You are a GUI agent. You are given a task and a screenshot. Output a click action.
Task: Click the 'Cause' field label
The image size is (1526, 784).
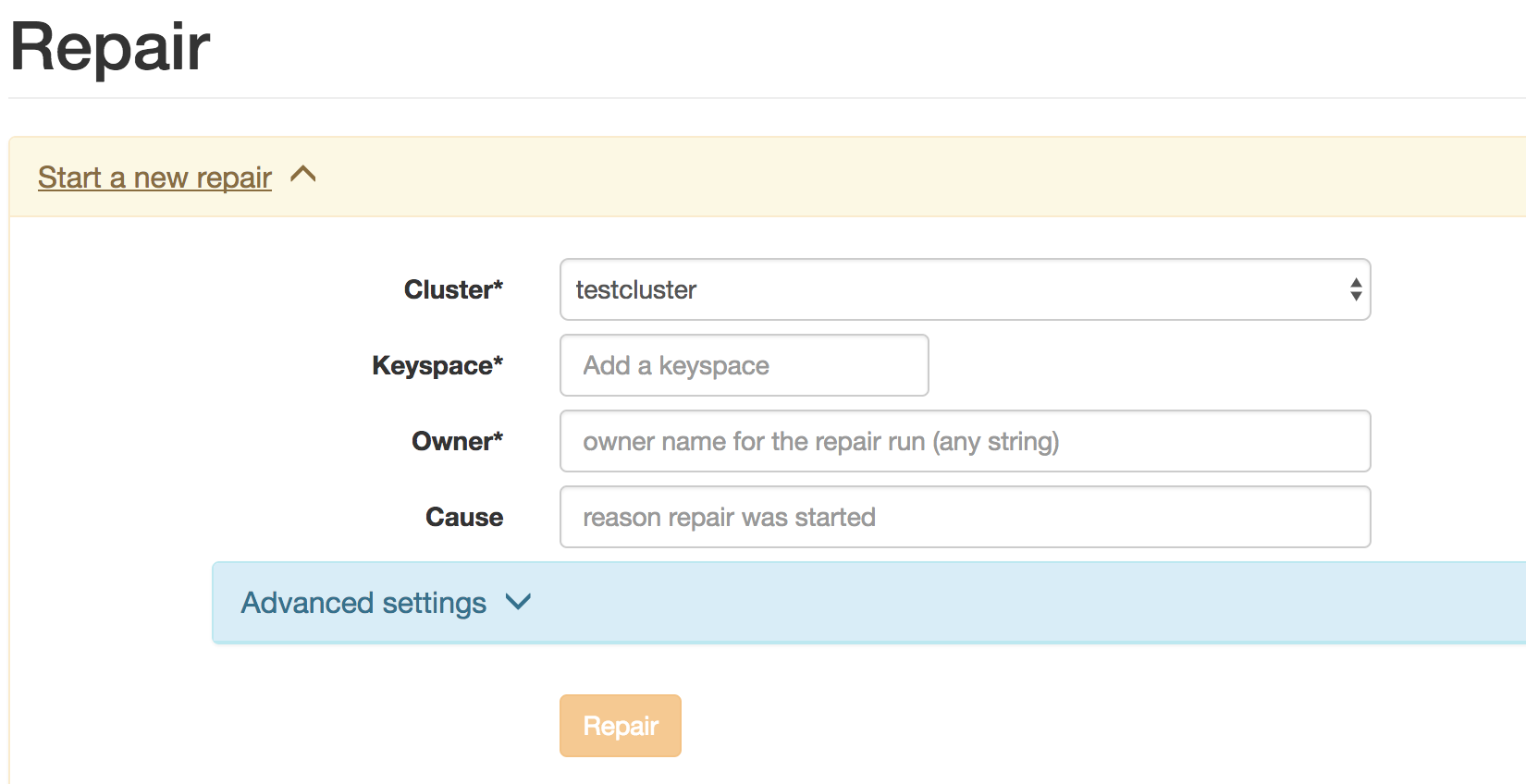coord(464,517)
